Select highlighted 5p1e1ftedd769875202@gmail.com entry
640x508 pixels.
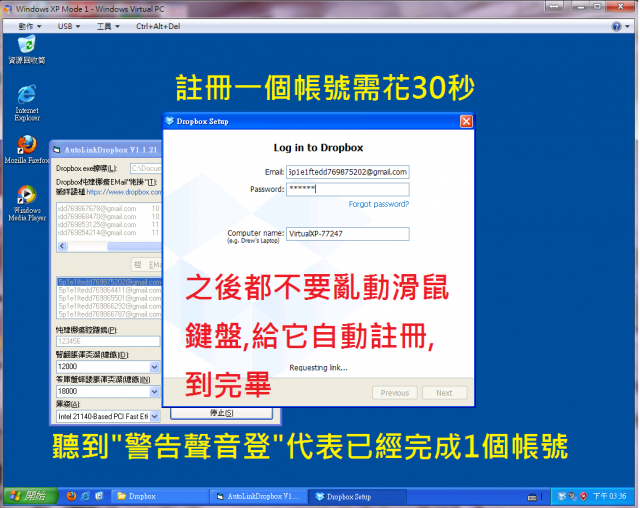coord(109,282)
